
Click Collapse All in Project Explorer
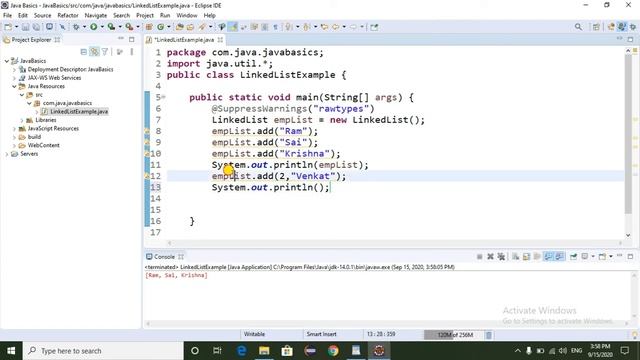pos(84,52)
